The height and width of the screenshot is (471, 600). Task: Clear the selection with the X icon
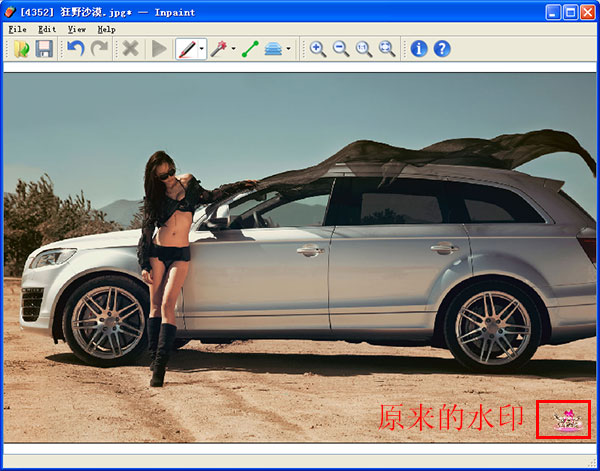(x=130, y=49)
